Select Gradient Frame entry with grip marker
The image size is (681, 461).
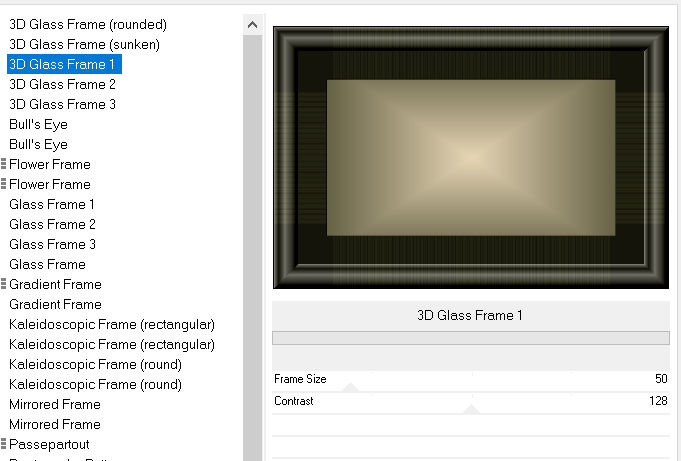point(55,284)
